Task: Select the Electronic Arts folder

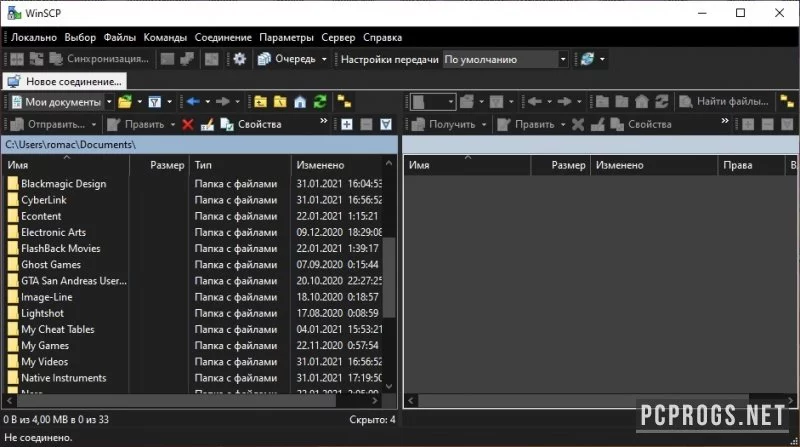Action: click(54, 232)
